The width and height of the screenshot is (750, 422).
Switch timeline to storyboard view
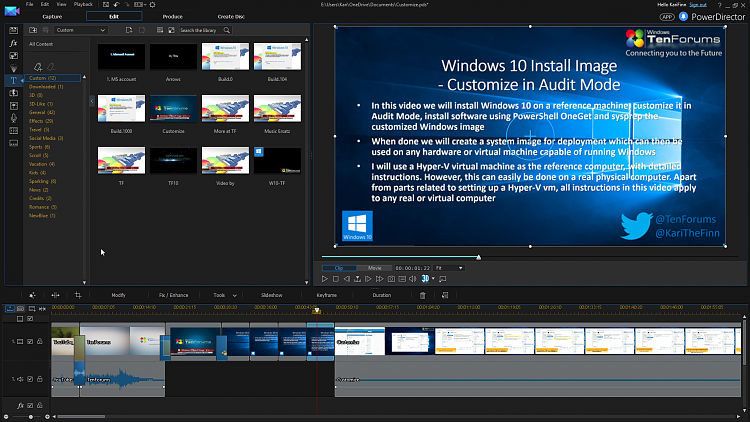21,309
